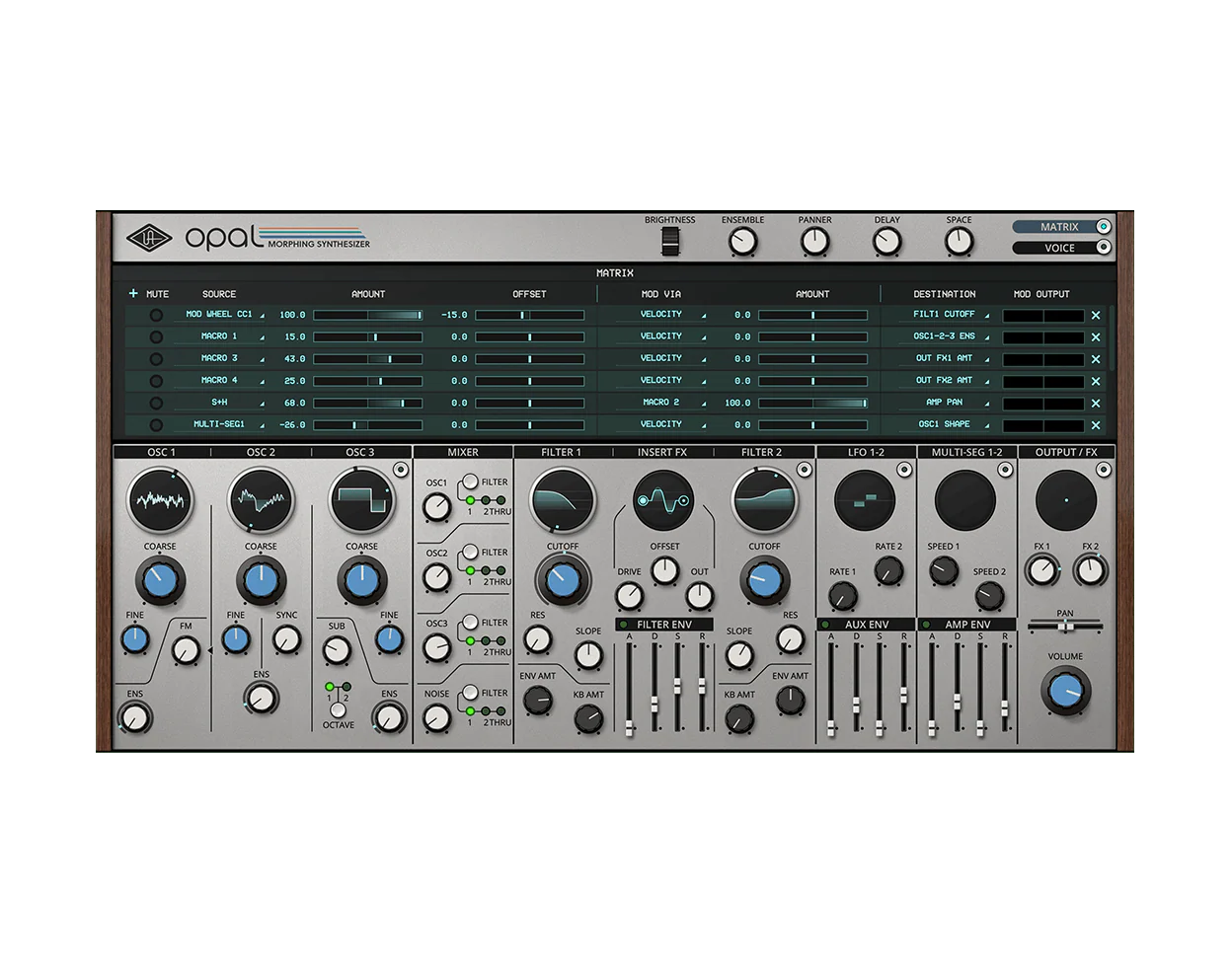
Task: Open the MACRO 1 source dropdown
Action: tap(220, 336)
